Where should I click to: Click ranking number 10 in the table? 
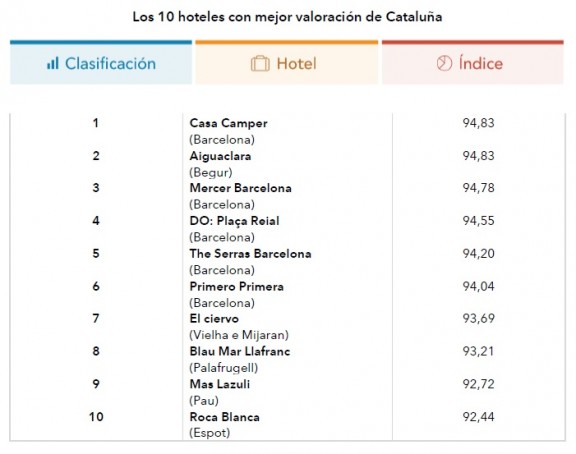(96, 417)
